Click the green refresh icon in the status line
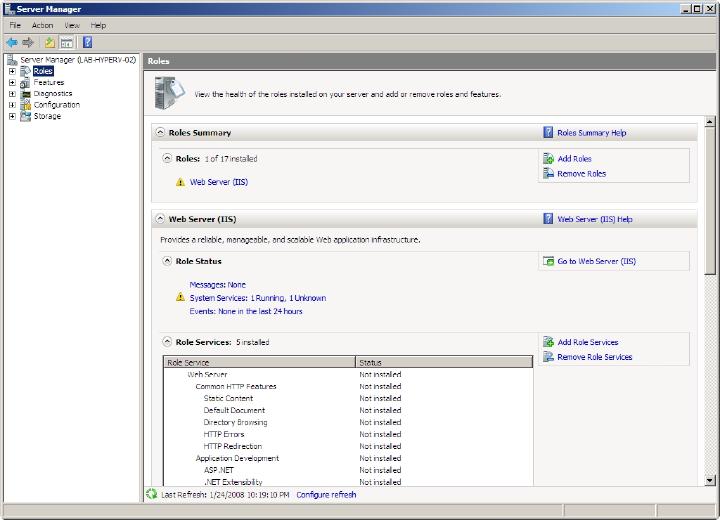720x520 pixels. point(152,494)
